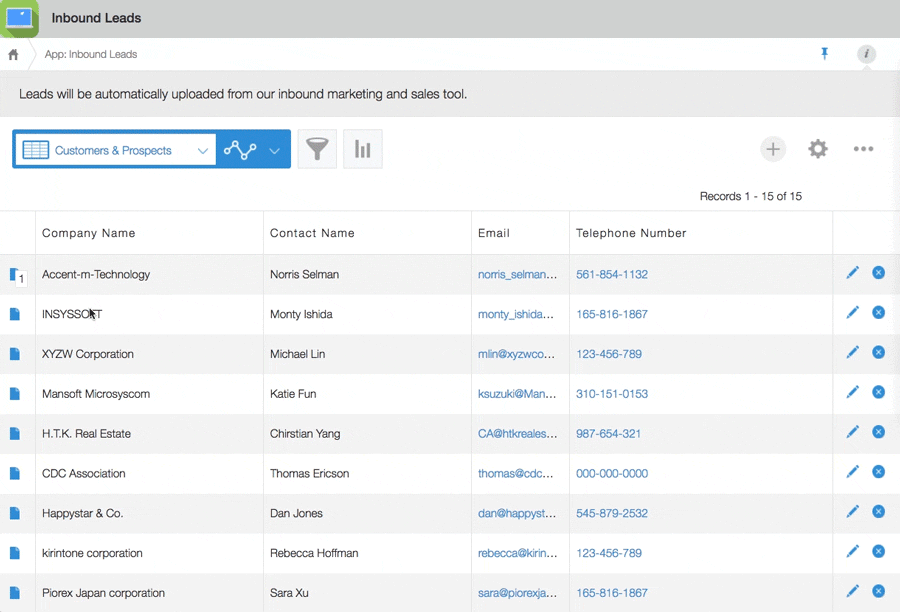Screen dimensions: 900x612
Task: Click the pin icon in header
Action: [x=825, y=54]
